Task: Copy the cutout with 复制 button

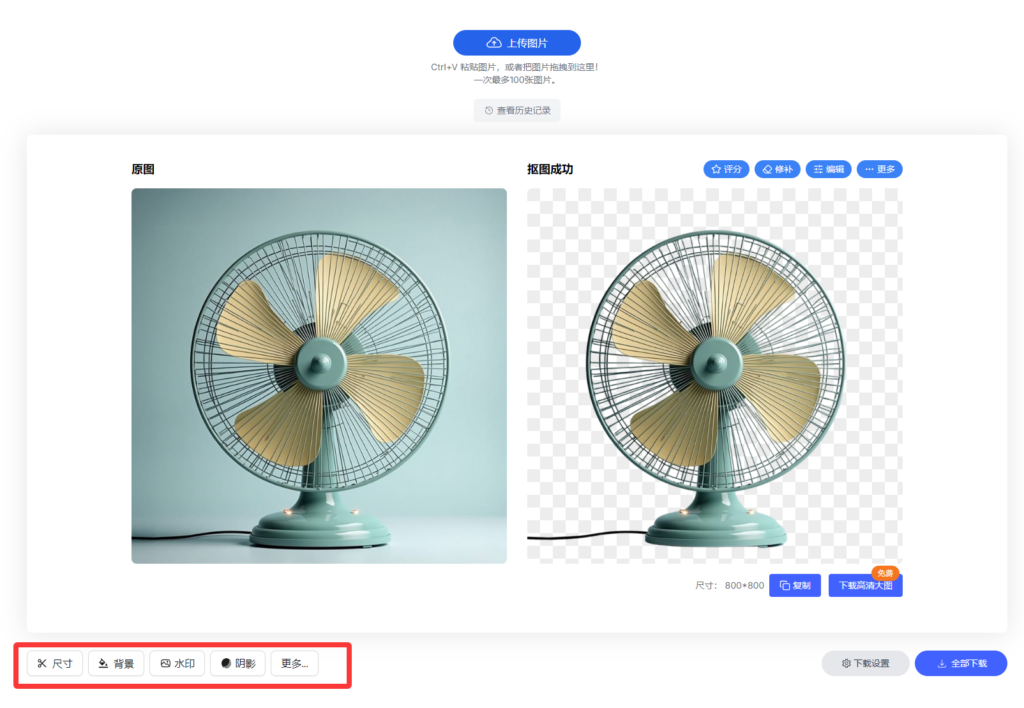Action: 795,585
